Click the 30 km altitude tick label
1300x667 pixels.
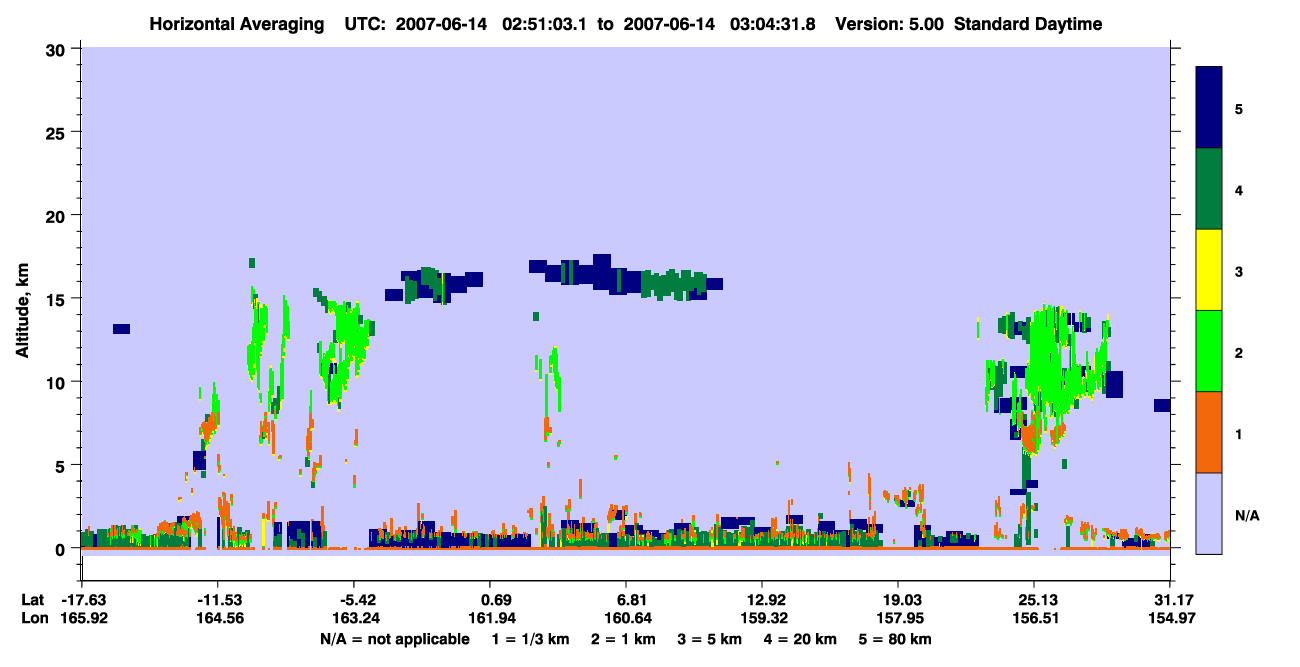tap(56, 49)
